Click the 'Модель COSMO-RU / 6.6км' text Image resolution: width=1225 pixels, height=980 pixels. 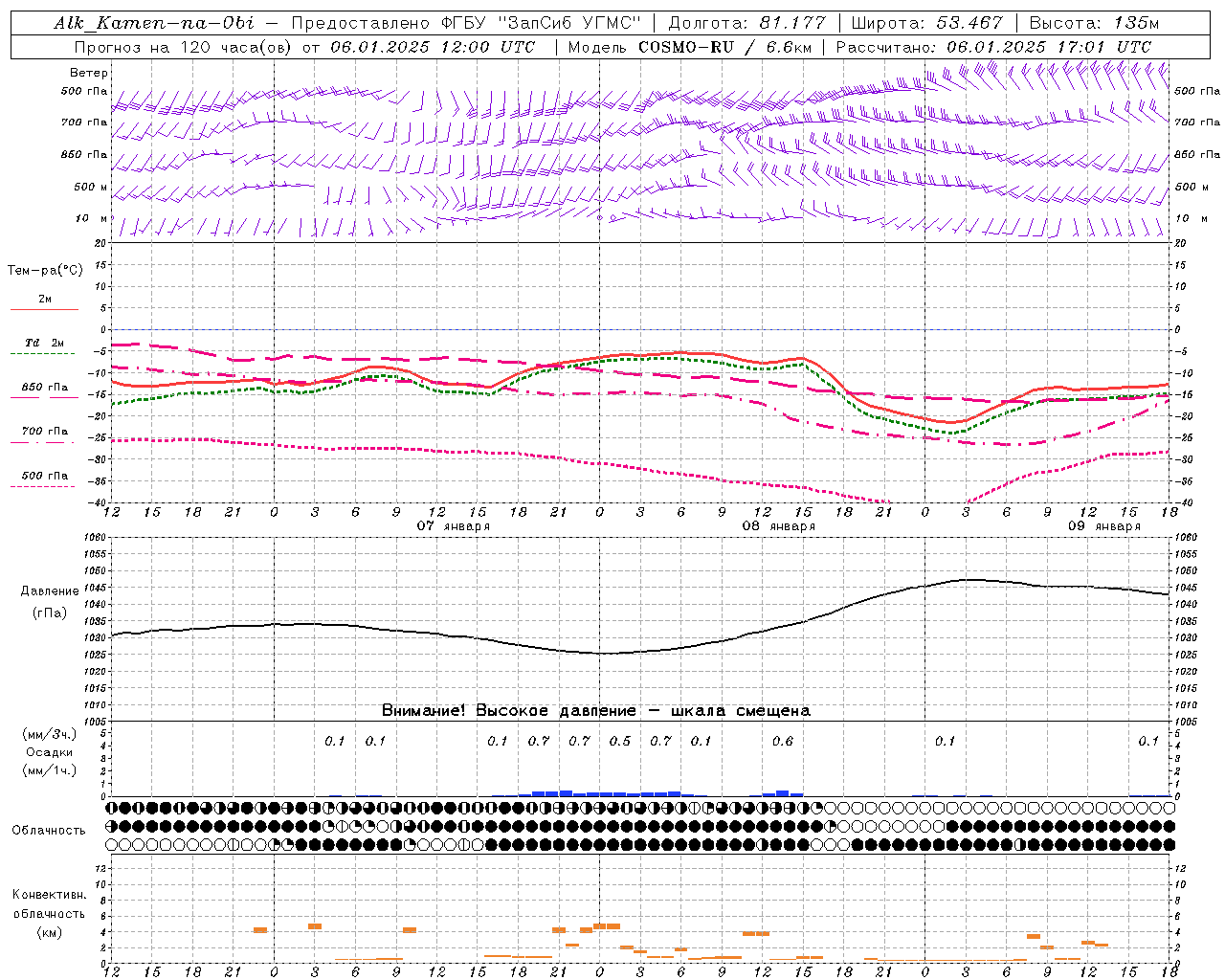coord(689,47)
